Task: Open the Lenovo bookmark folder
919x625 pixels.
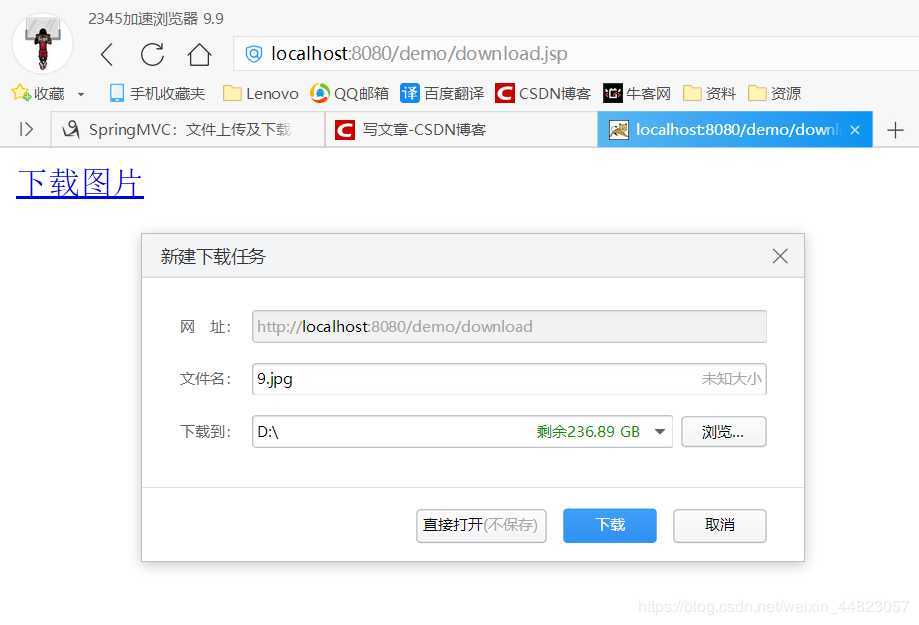Action: click(261, 93)
